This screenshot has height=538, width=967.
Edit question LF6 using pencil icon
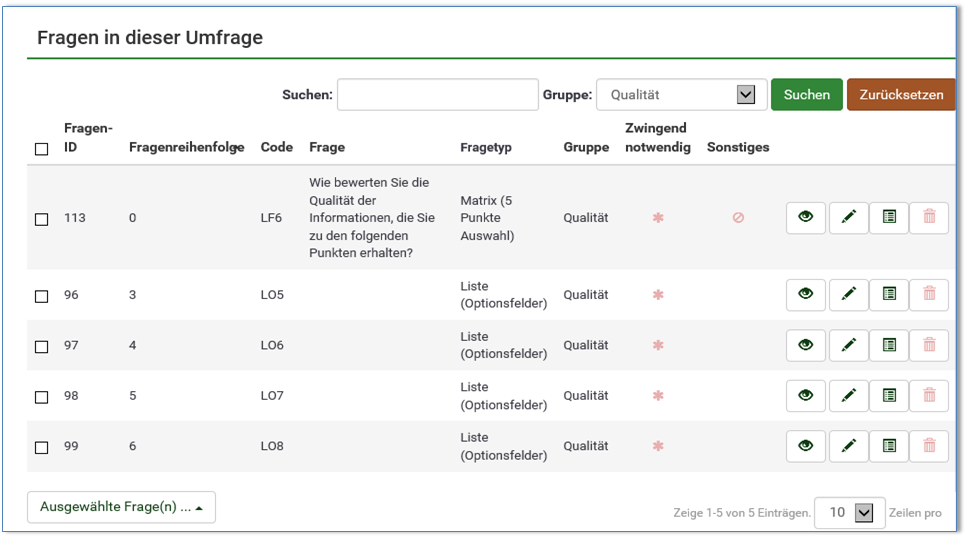pyautogui.click(x=848, y=217)
